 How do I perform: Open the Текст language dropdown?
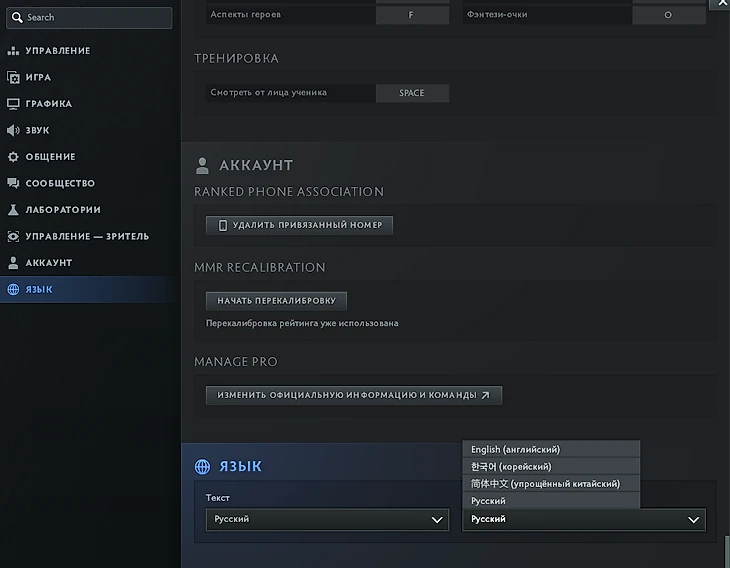pos(326,520)
